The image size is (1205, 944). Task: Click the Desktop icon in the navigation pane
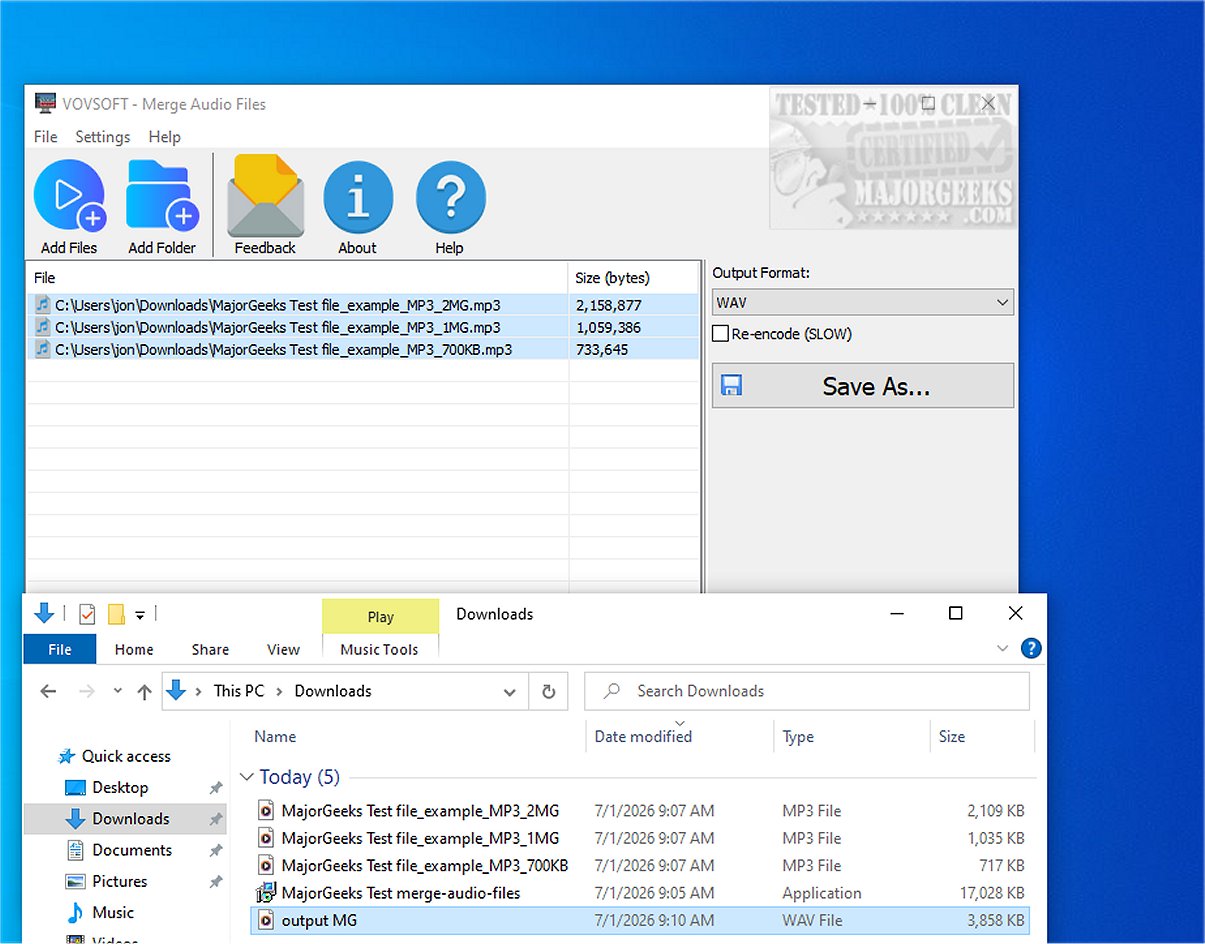(x=76, y=787)
